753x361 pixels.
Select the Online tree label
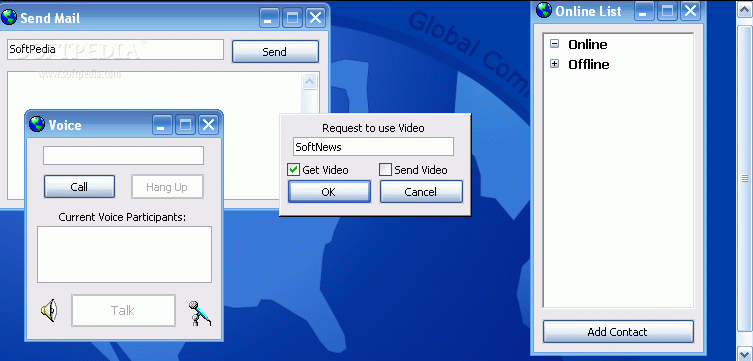588,44
